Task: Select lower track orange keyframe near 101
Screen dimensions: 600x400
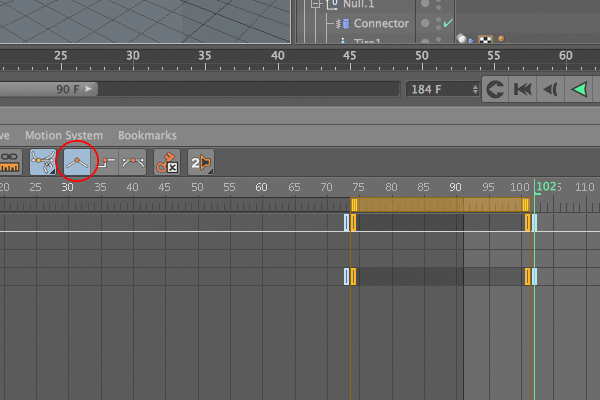Action: tap(528, 276)
